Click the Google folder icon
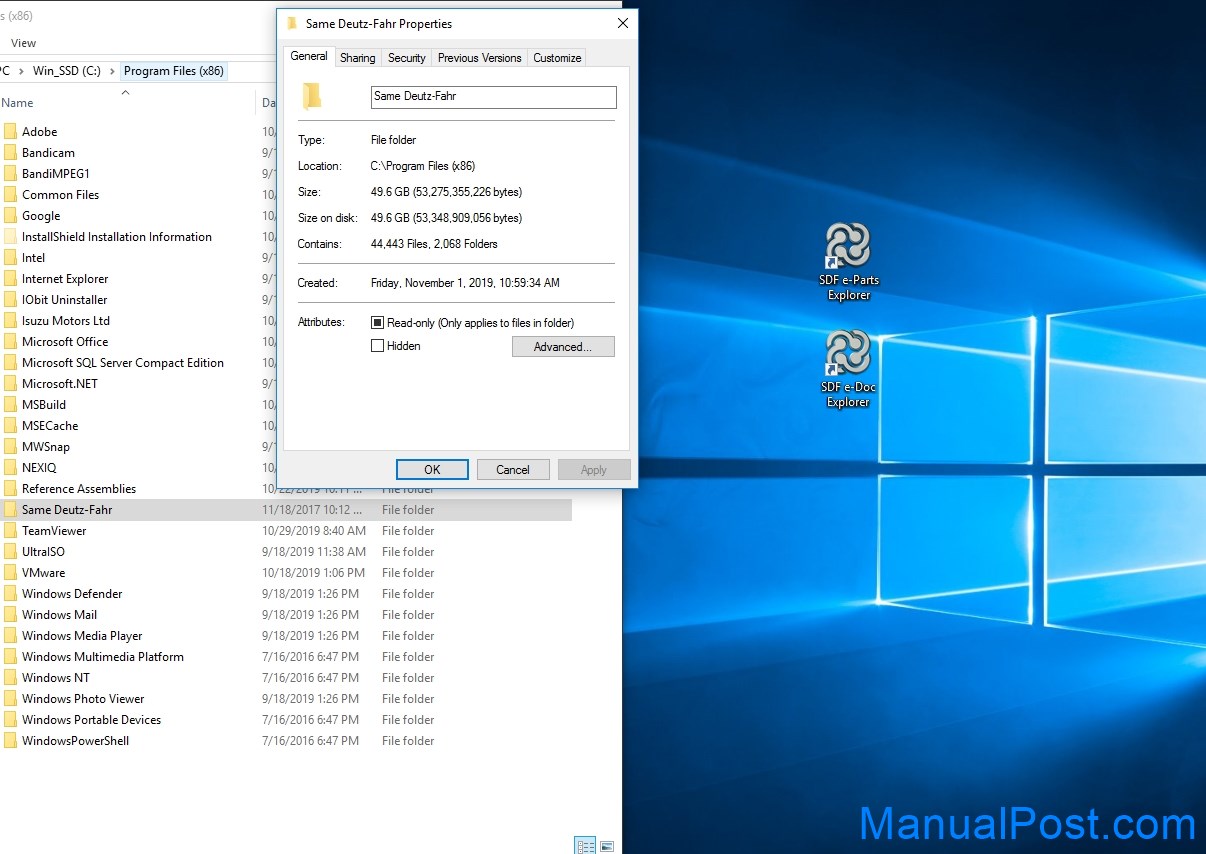 pyautogui.click(x=10, y=216)
